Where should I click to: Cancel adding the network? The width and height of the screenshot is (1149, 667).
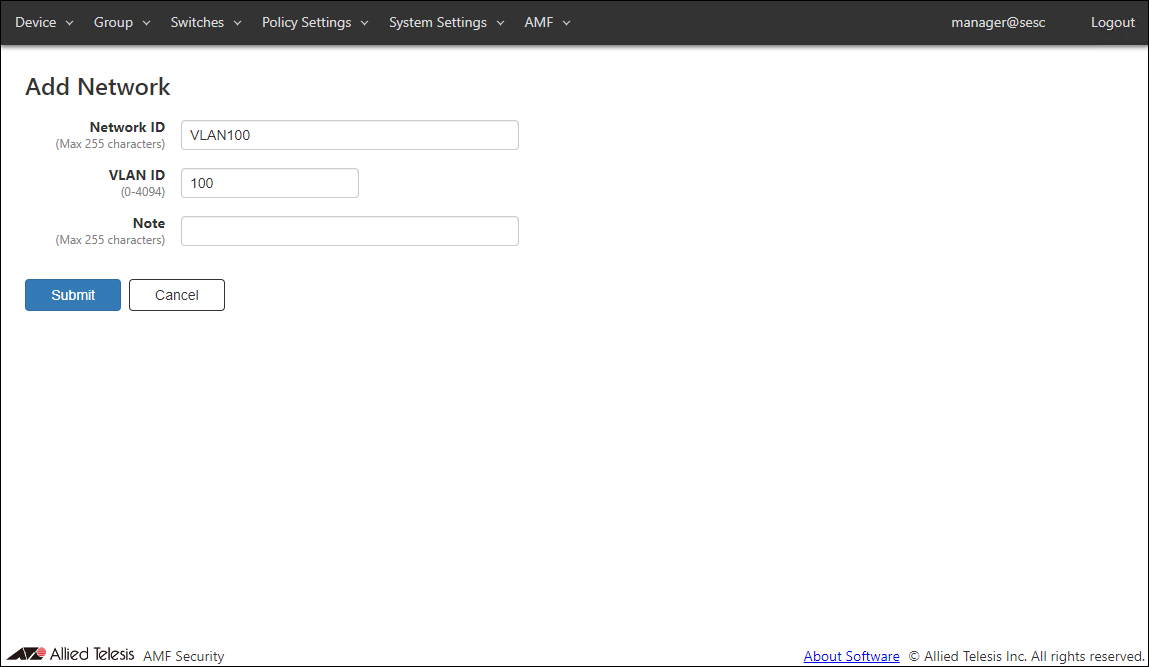(177, 295)
